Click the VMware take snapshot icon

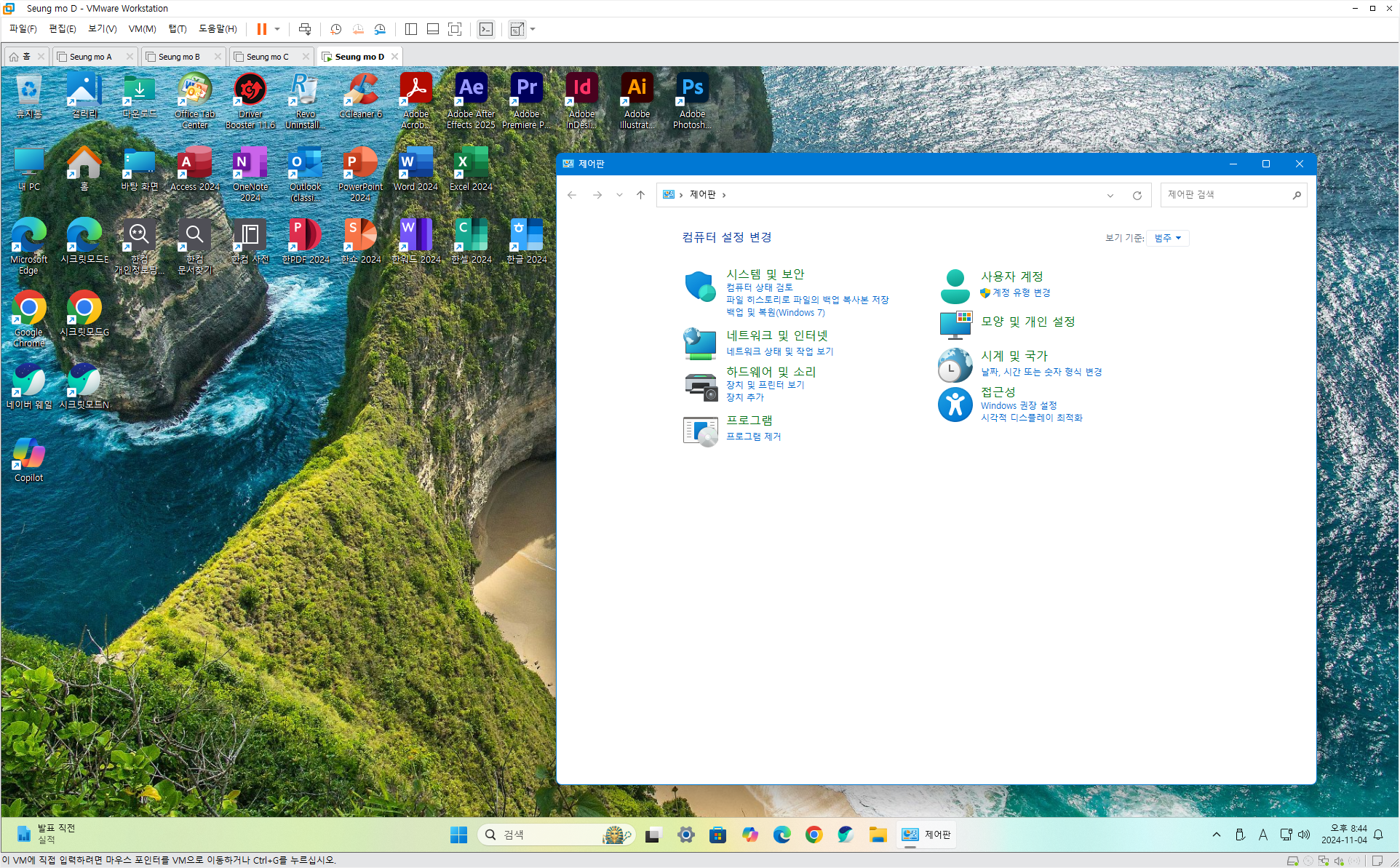click(x=335, y=29)
